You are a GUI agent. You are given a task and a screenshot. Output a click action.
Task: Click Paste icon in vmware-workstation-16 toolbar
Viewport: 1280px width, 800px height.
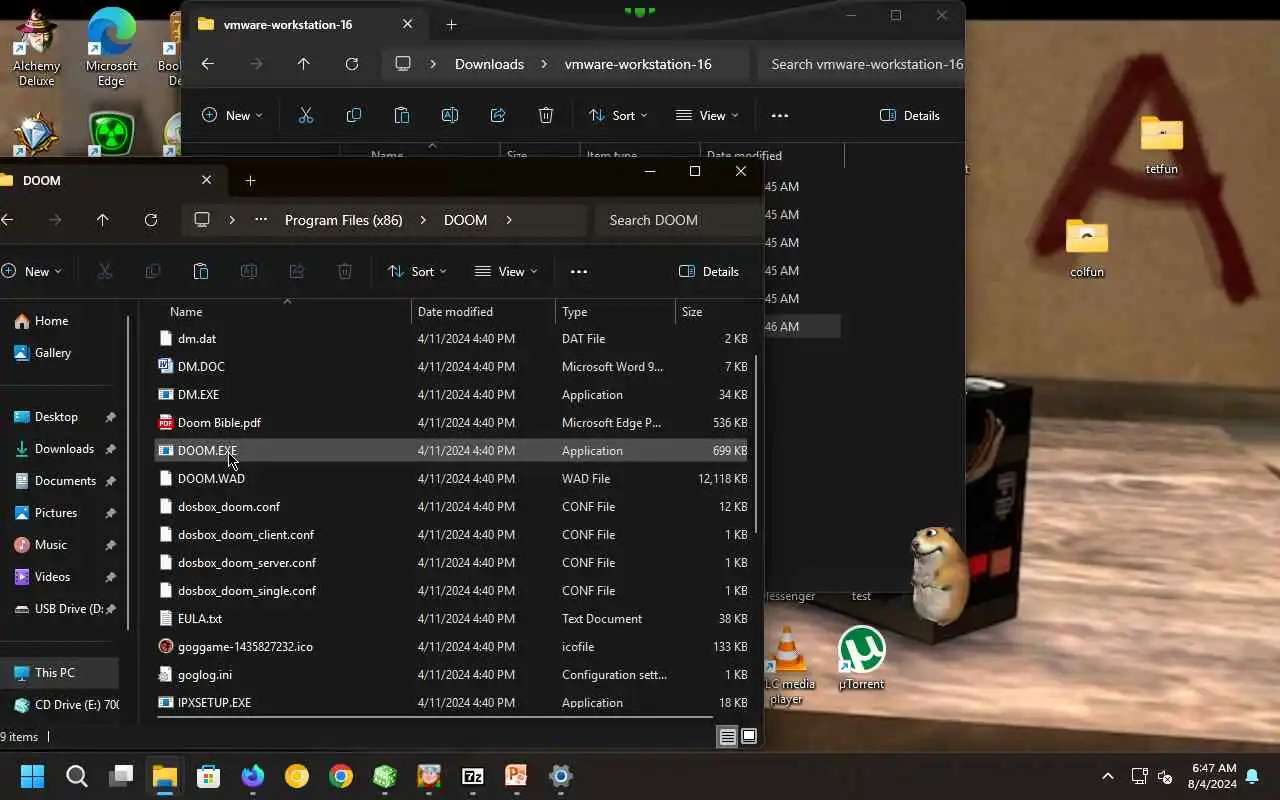coord(402,115)
